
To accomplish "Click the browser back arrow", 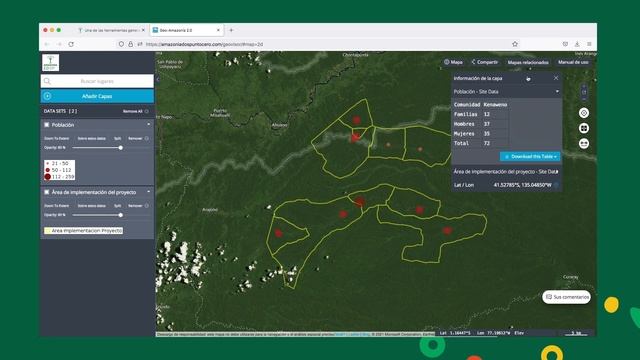I will pyautogui.click(x=47, y=44).
